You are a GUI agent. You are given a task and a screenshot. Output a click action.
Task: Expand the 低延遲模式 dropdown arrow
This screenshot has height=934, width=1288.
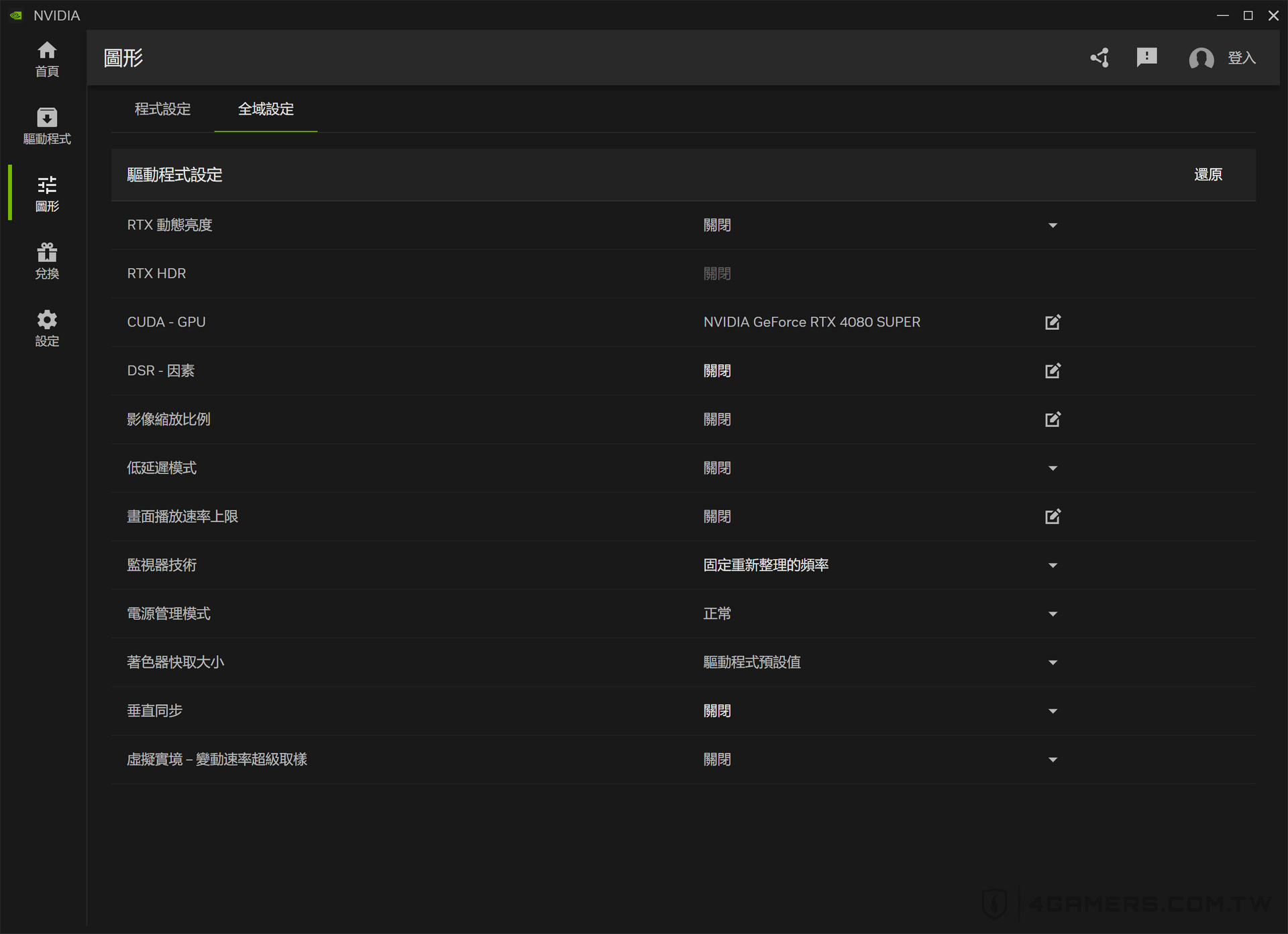(x=1053, y=468)
